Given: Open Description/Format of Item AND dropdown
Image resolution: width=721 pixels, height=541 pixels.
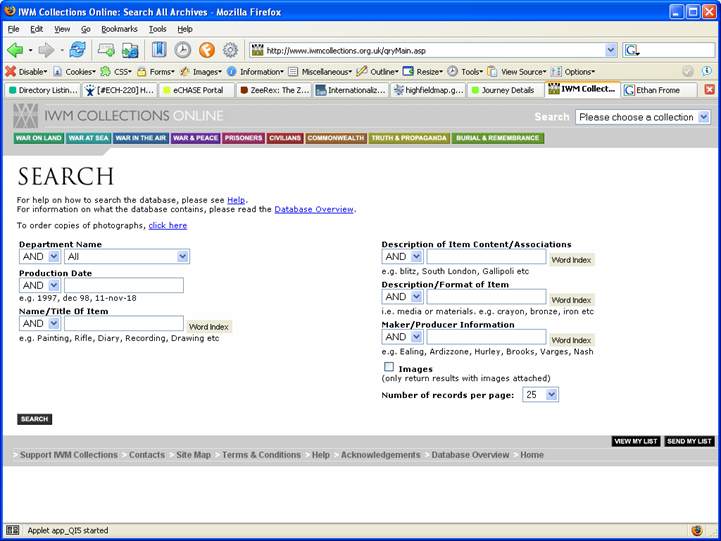Looking at the screenshot, I should [402, 297].
